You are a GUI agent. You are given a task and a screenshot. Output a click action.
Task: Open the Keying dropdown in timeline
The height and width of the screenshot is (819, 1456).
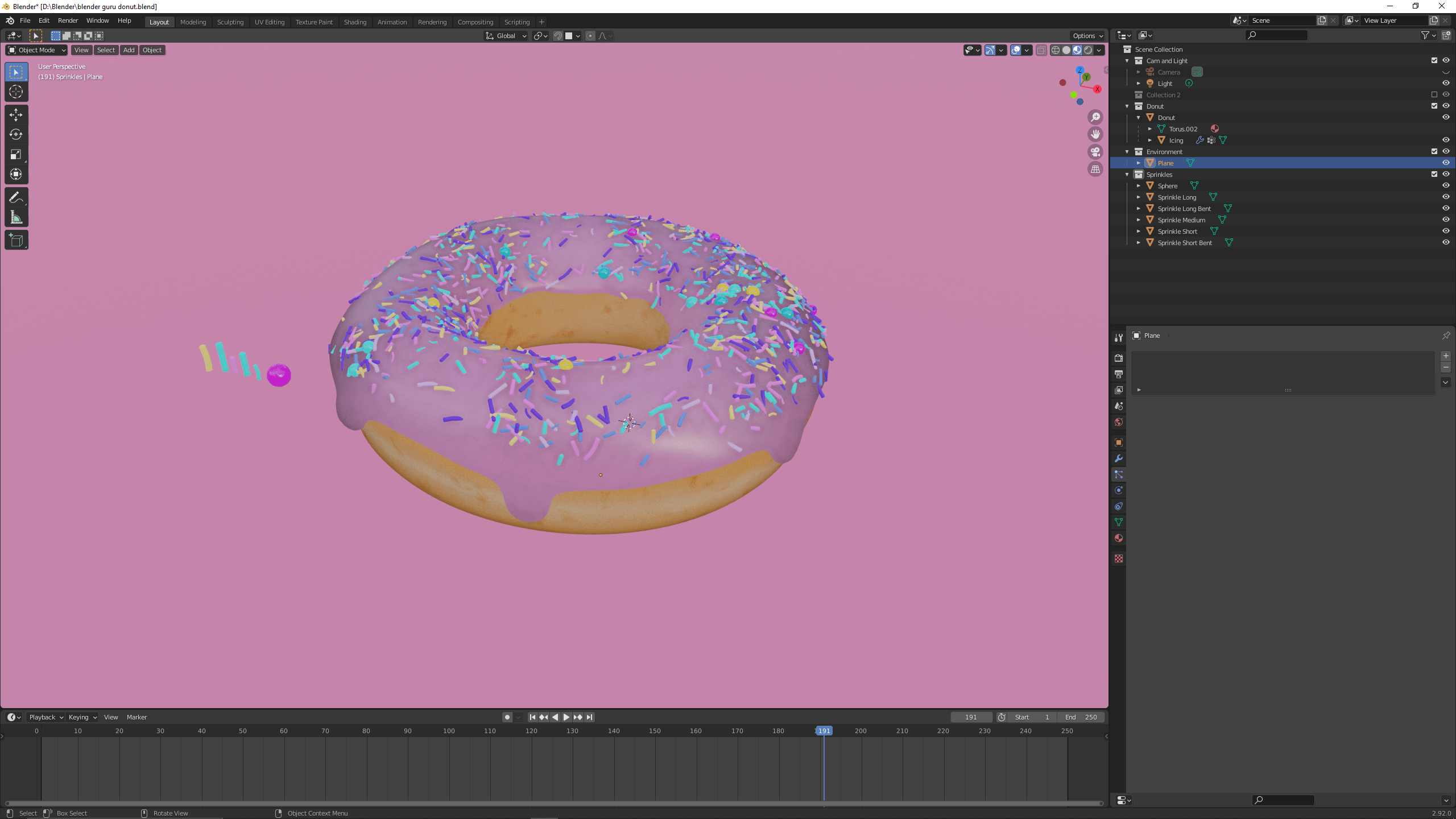click(82, 717)
